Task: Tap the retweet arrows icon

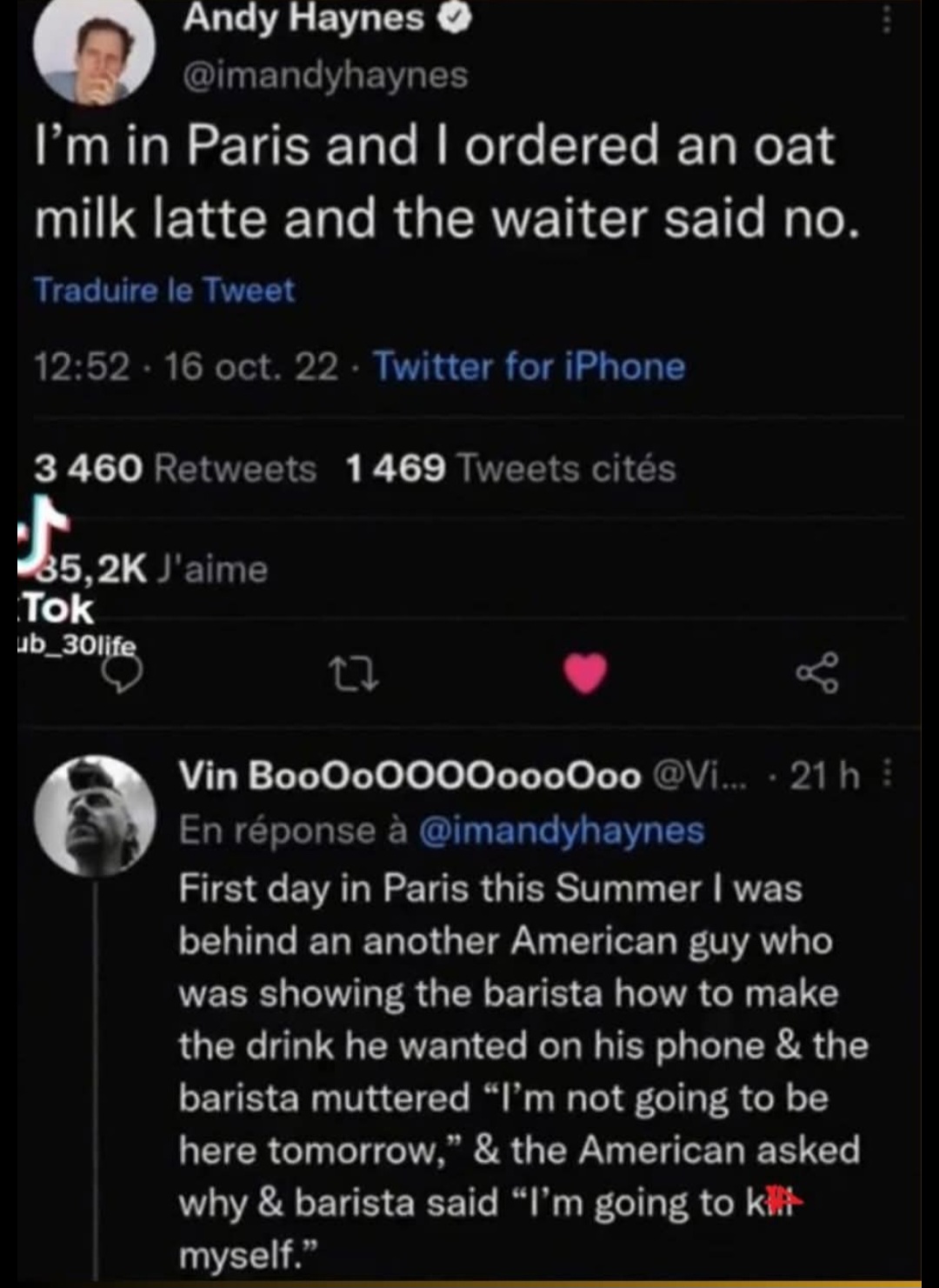Action: [355, 675]
